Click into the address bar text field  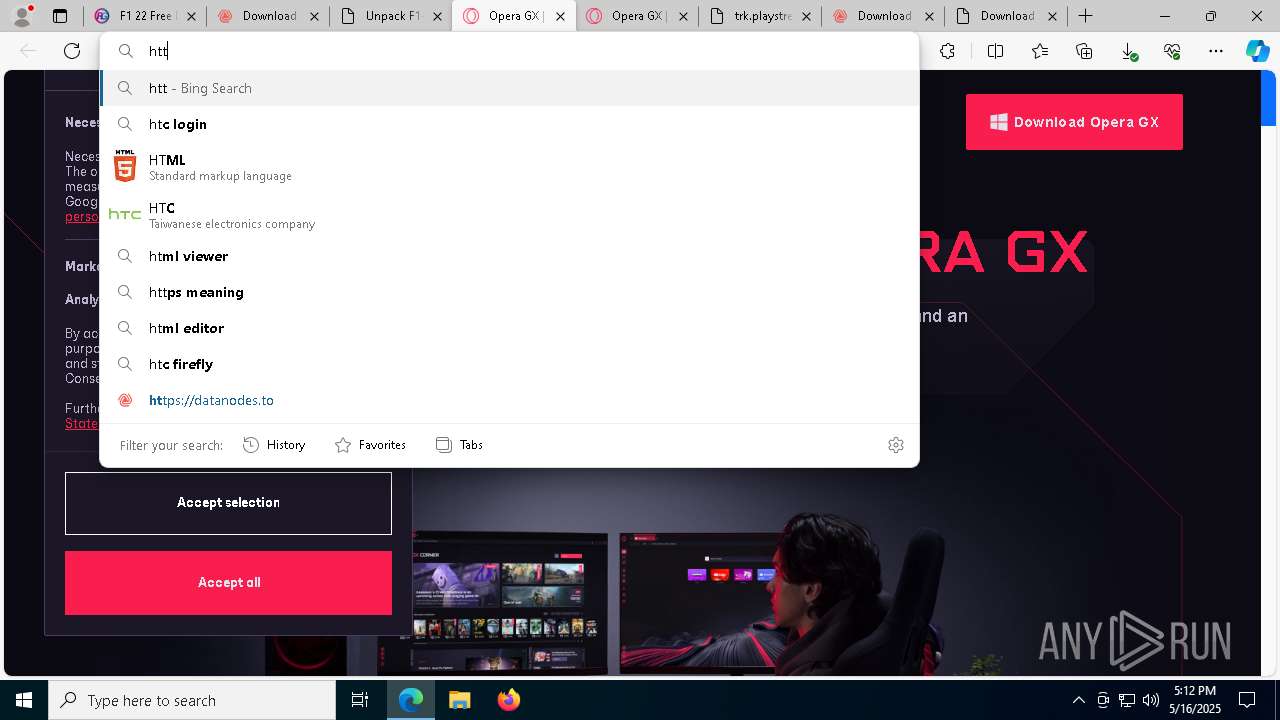[x=509, y=51]
